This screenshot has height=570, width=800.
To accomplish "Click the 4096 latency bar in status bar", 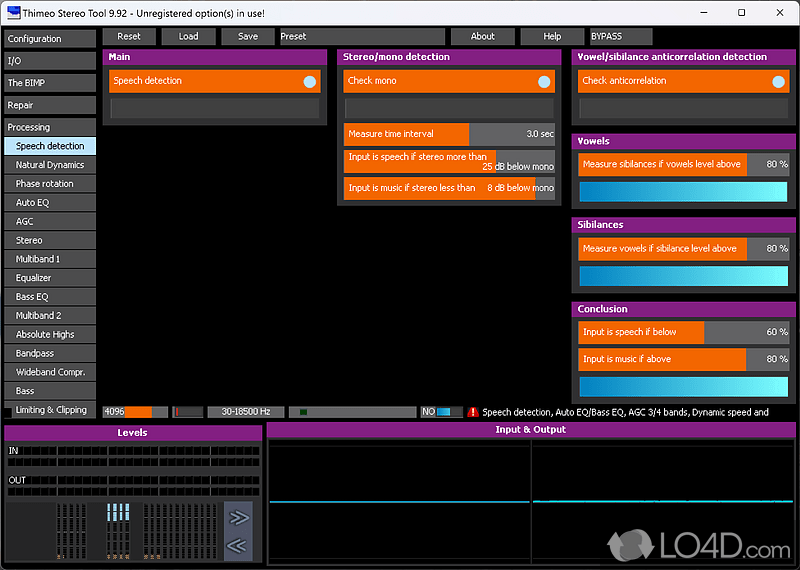I will pos(135,412).
